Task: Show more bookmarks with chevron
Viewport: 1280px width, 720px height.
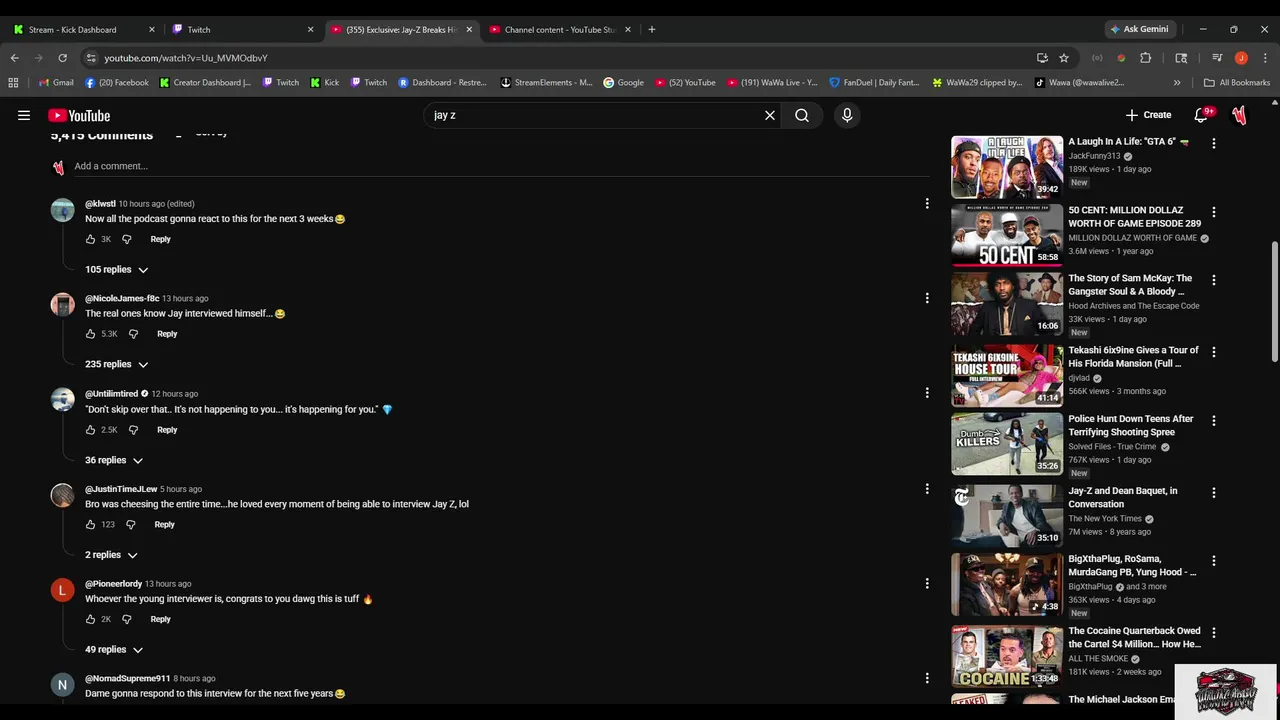Action: point(1177,83)
